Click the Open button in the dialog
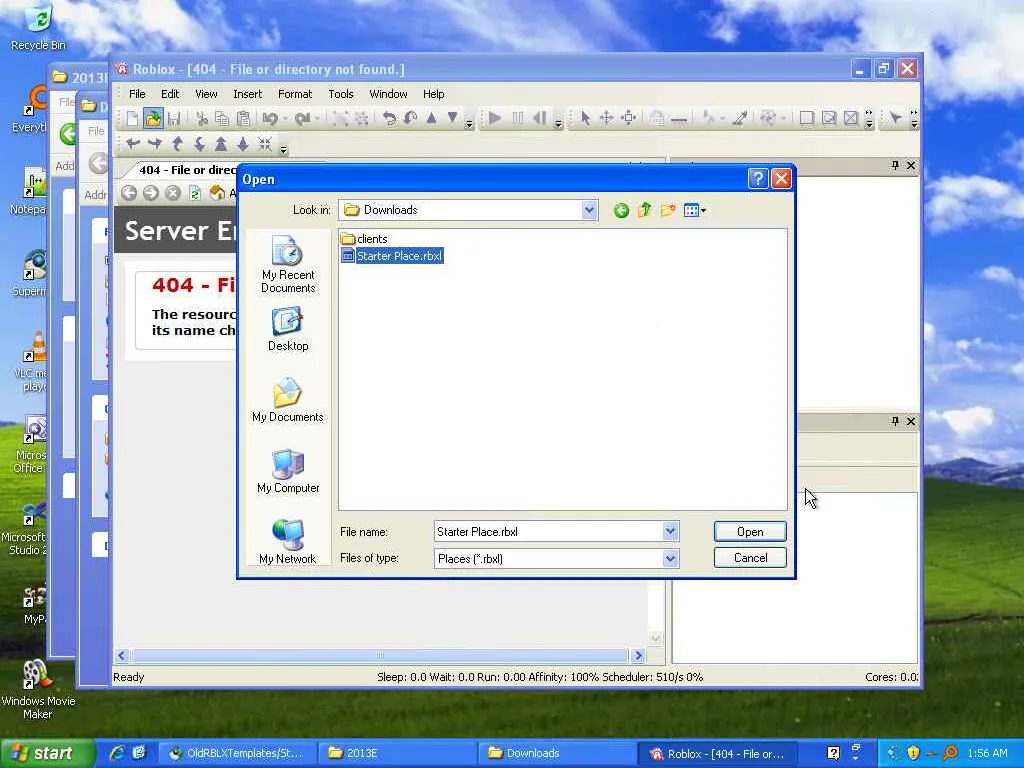 point(750,532)
